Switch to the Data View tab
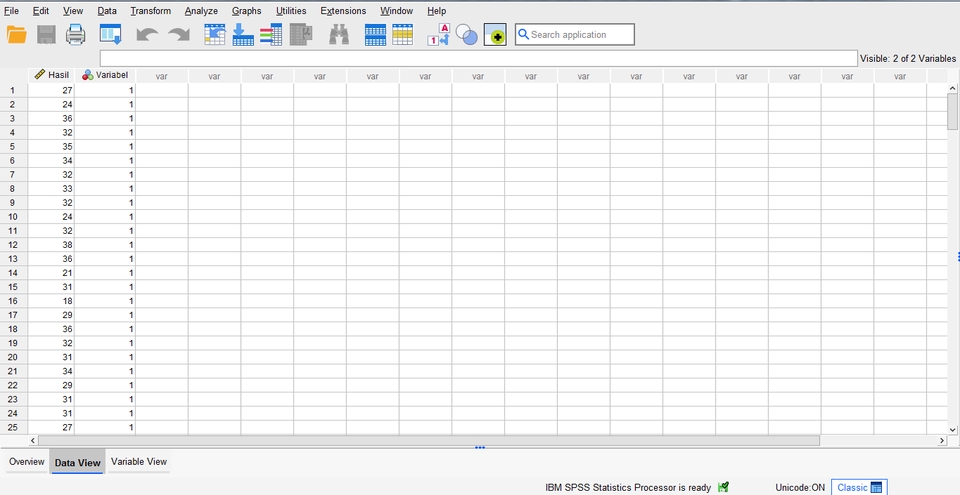960x495 pixels. 77,463
